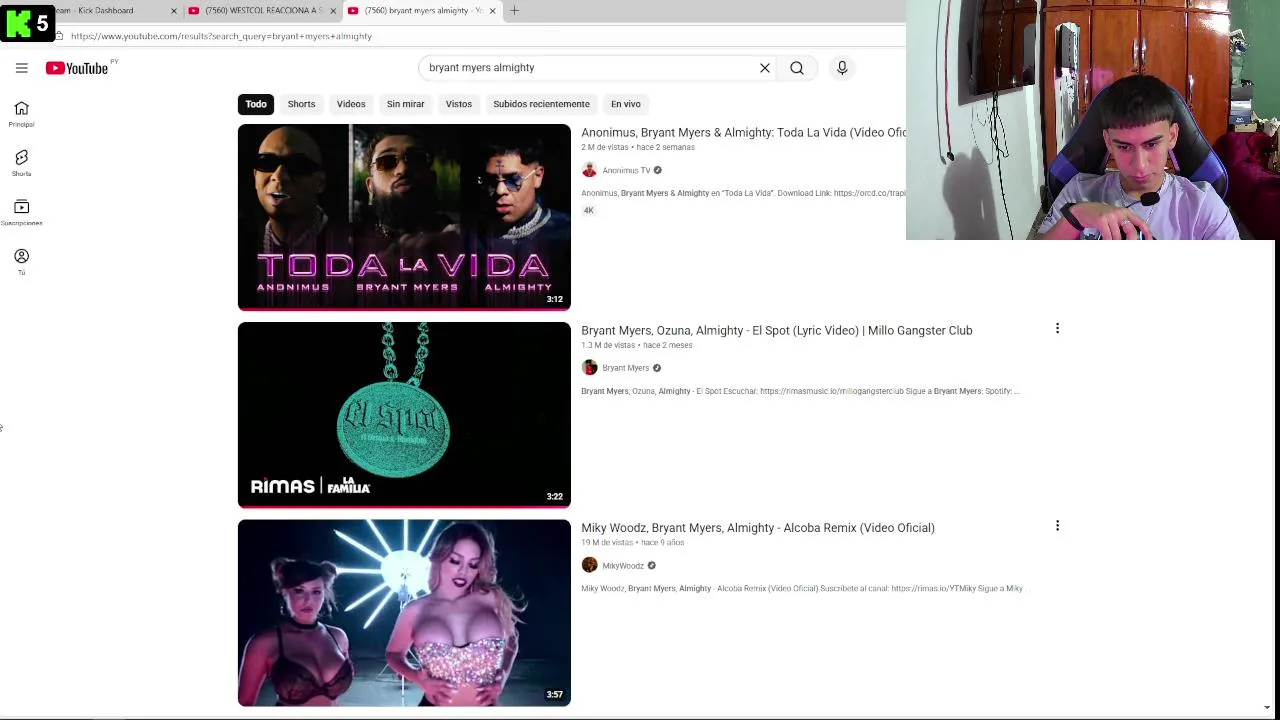The height and width of the screenshot is (720, 1280).
Task: Start voice search with microphone icon
Action: [842, 68]
